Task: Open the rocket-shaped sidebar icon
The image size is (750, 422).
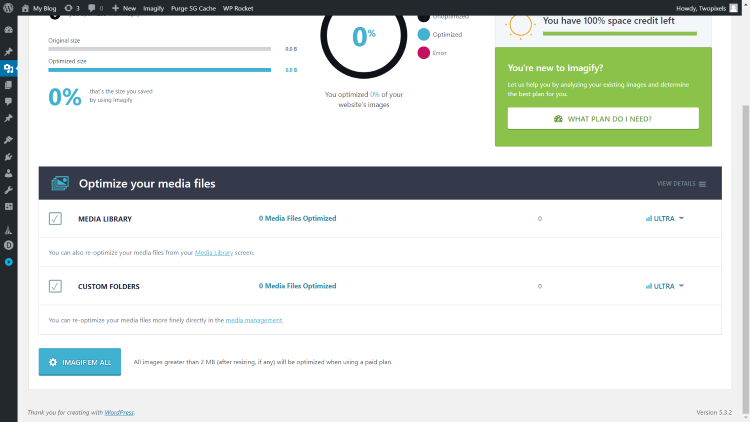Action: click(x=9, y=230)
